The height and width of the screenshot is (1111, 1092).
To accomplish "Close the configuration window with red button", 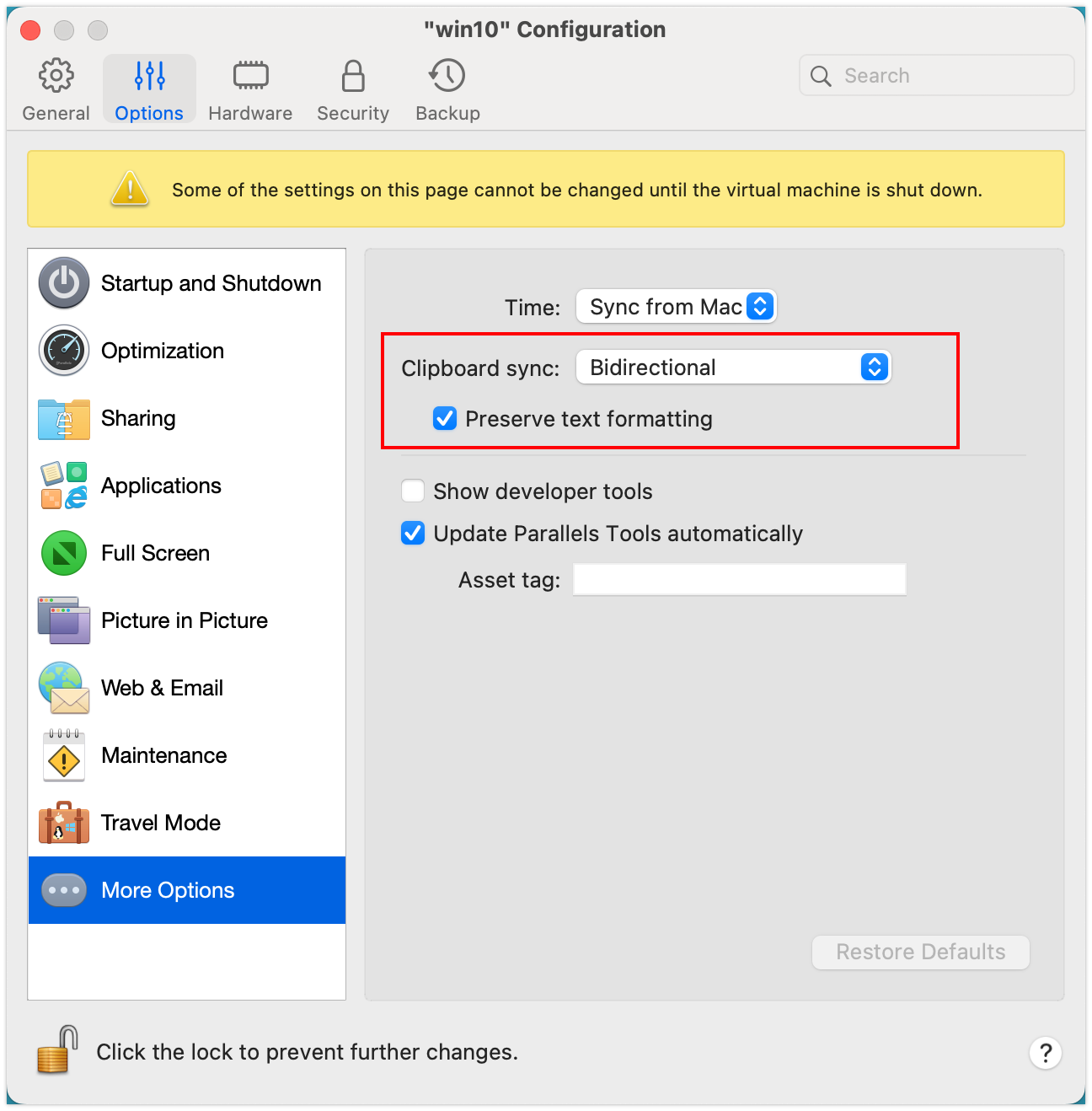I will 30,30.
